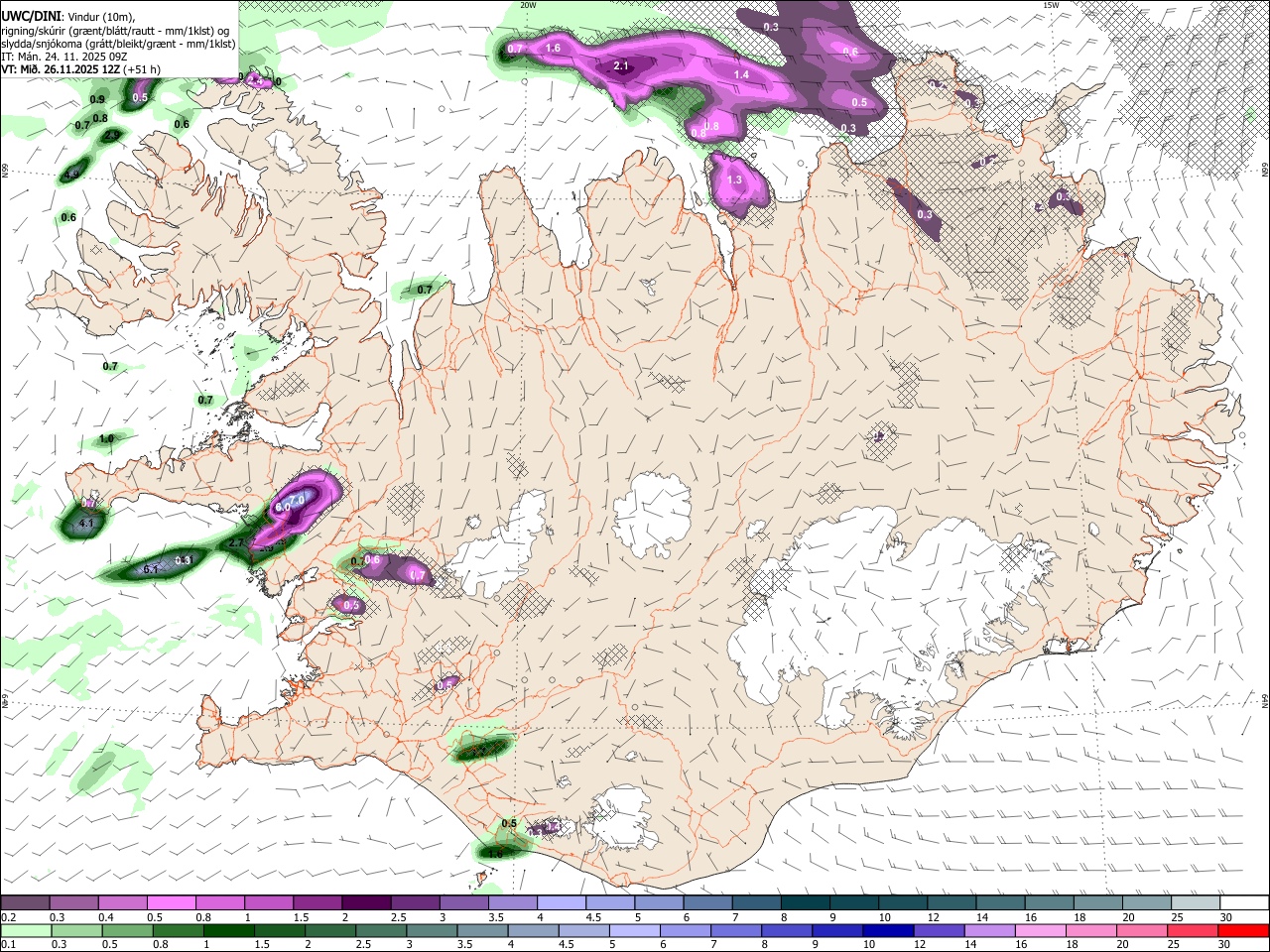Screen dimensions: 1270x952
Task: Select the light pink rain swatch between 16 and 18
Action: pyautogui.click(x=1039, y=930)
